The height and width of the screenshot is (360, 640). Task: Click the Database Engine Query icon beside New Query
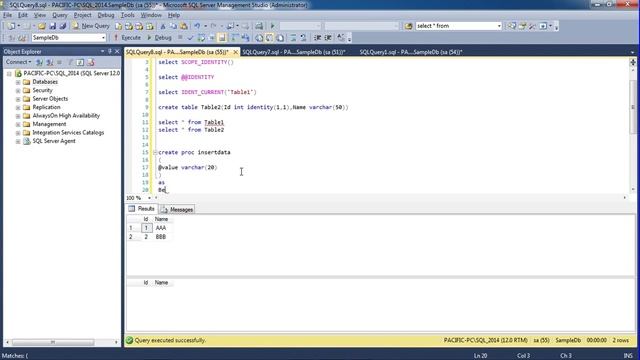pyautogui.click(x=118, y=26)
